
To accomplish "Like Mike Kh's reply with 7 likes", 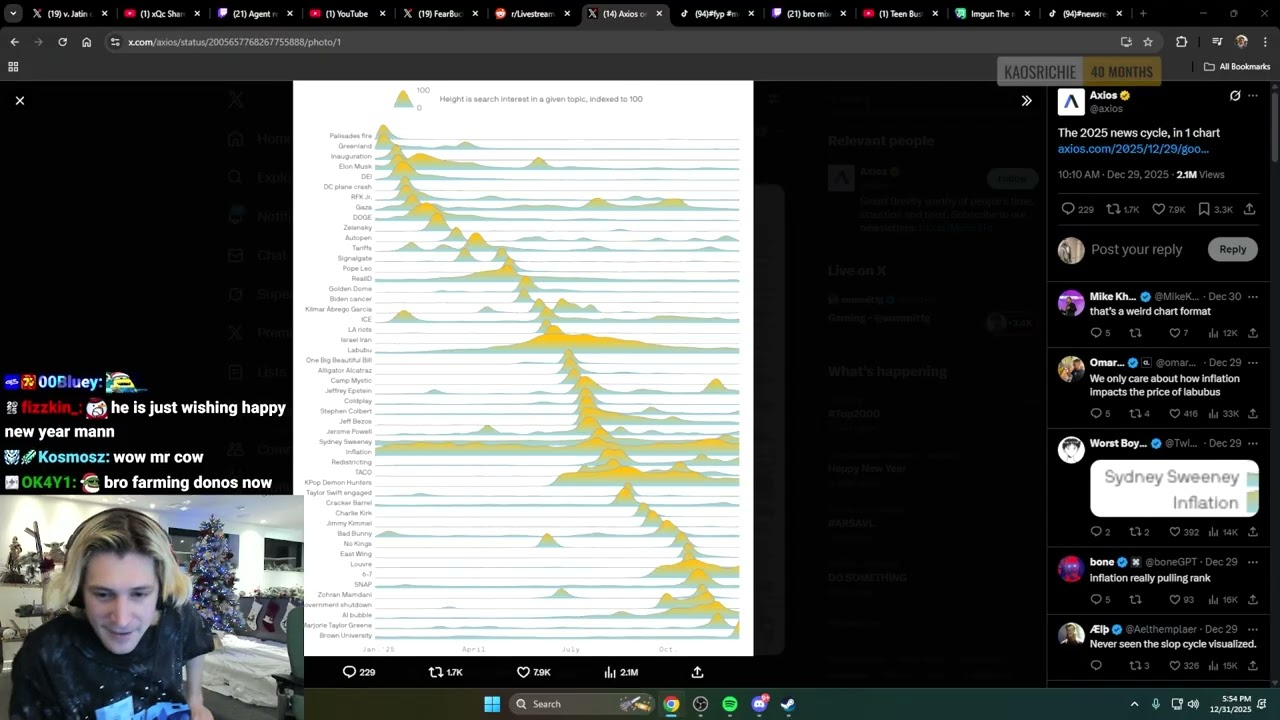I will (1181, 333).
